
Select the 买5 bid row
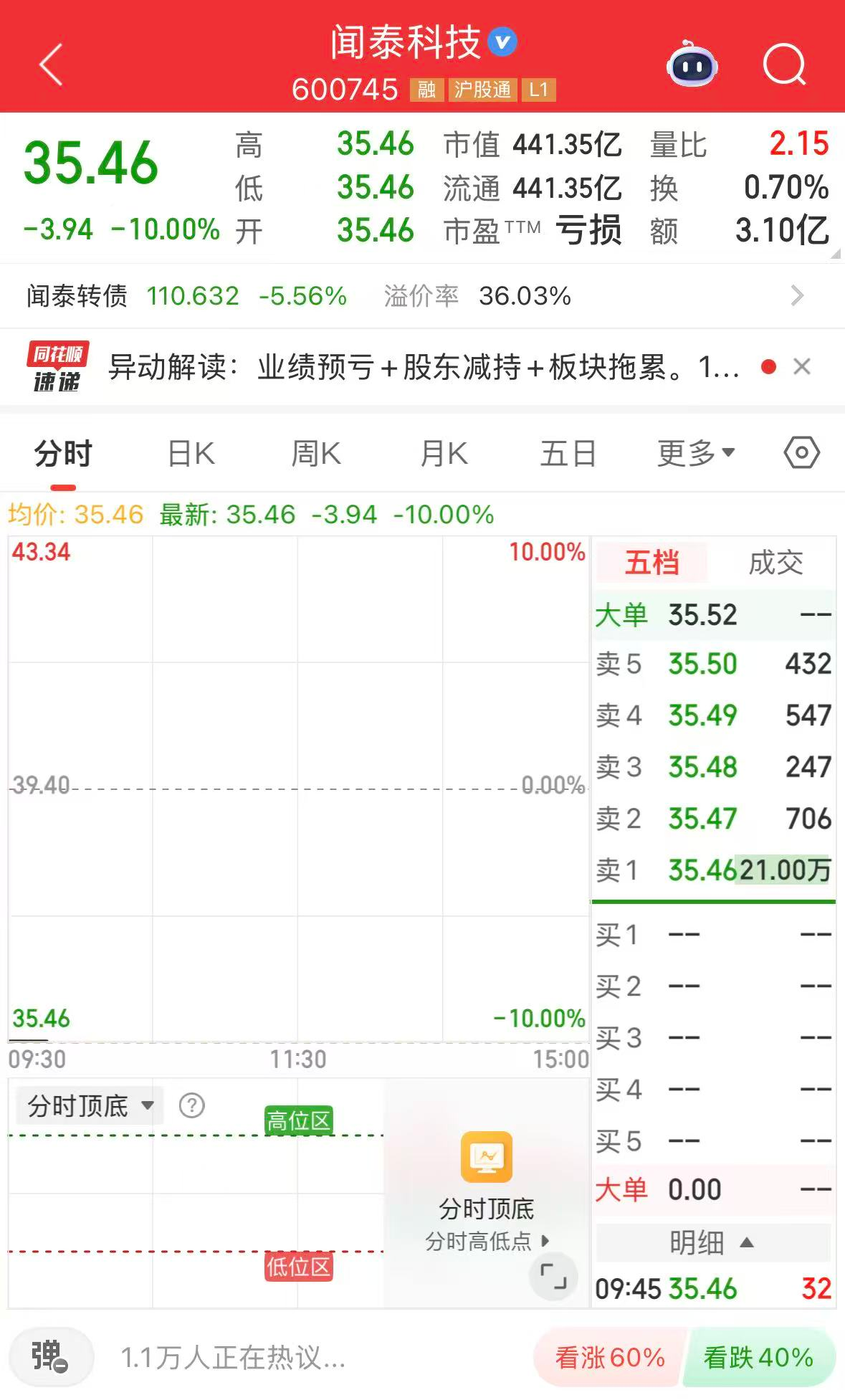714,1141
